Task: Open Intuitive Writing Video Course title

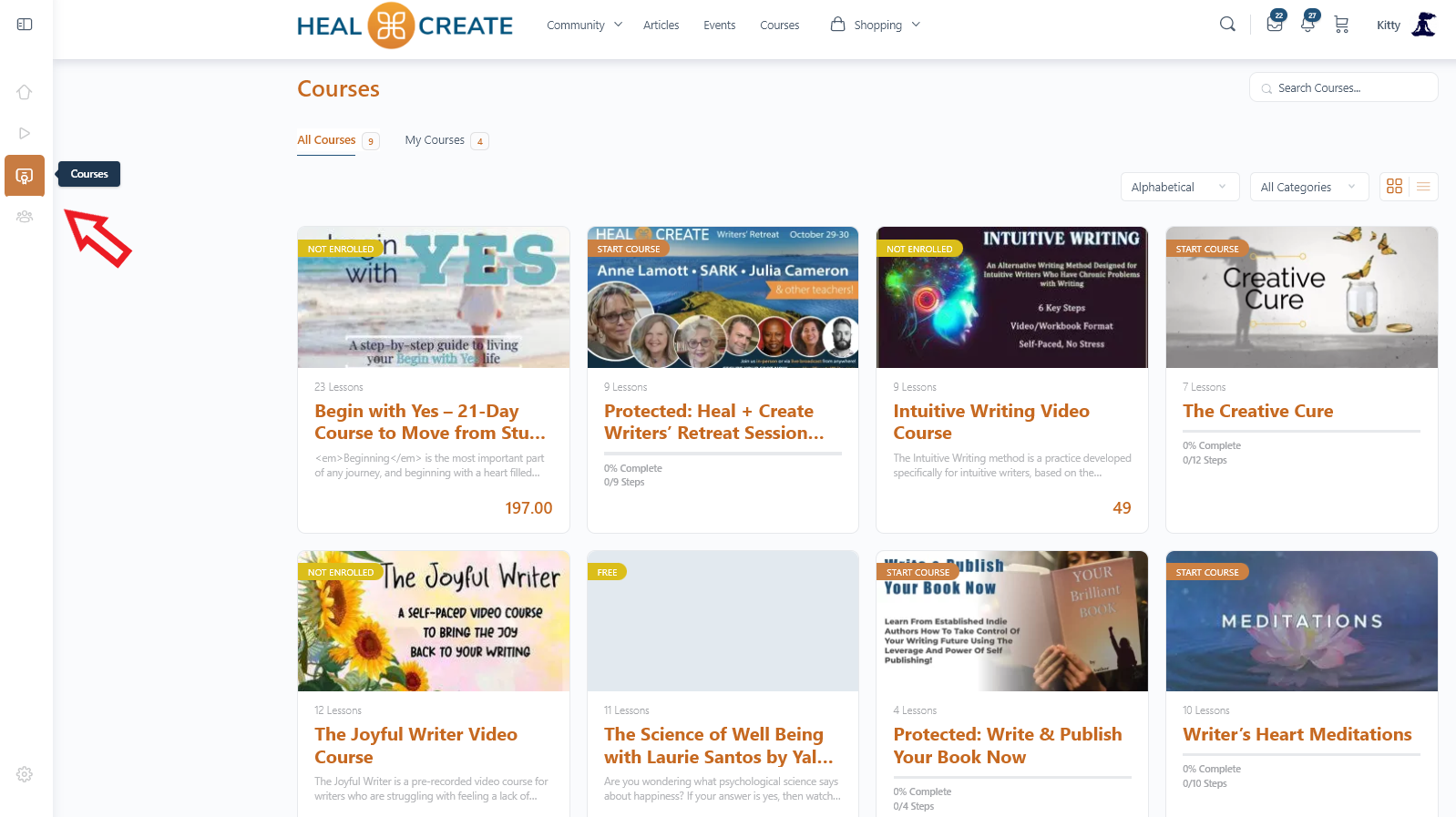Action: pos(991,422)
